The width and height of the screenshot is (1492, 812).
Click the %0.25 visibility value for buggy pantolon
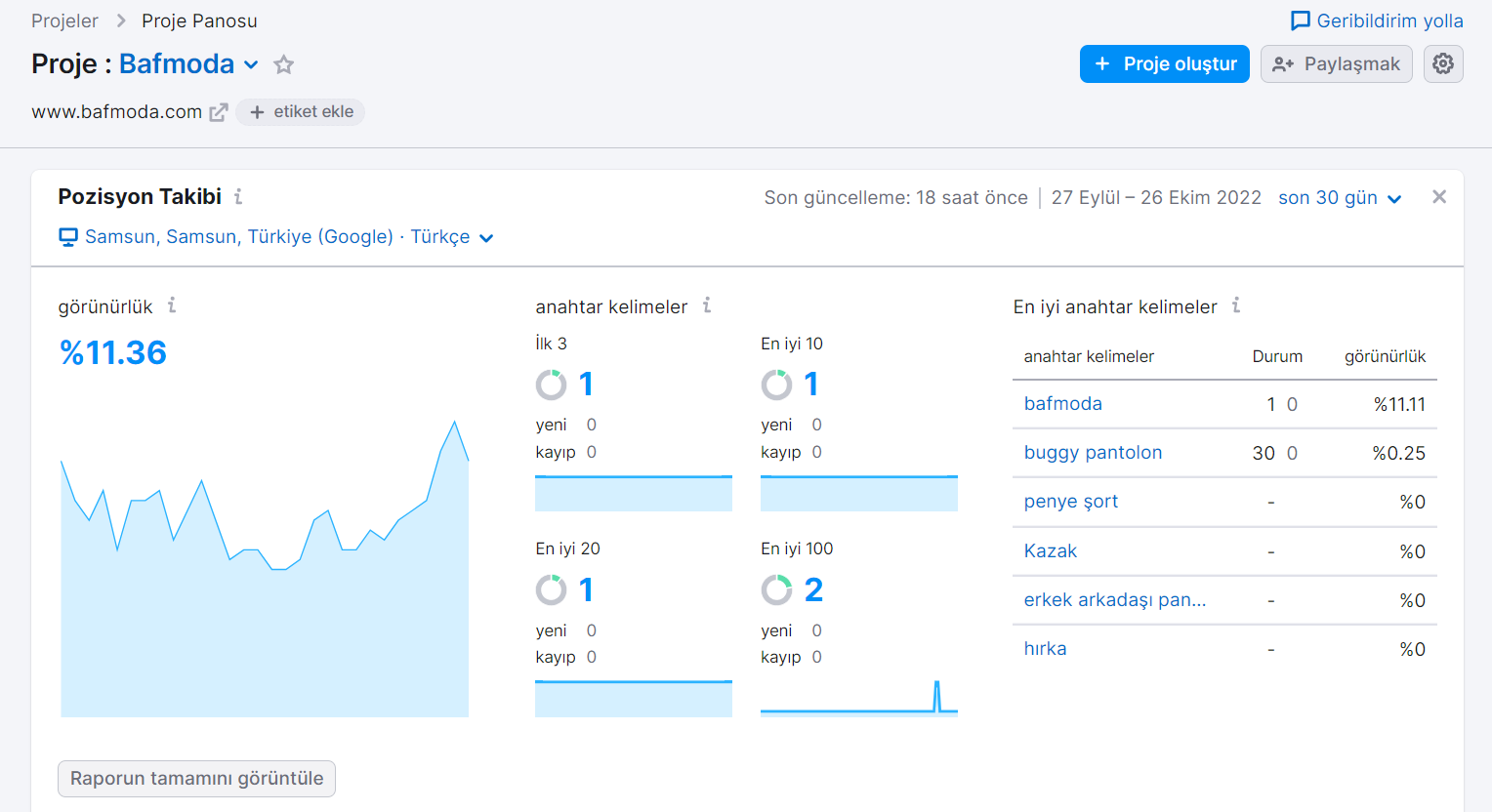click(x=1398, y=453)
